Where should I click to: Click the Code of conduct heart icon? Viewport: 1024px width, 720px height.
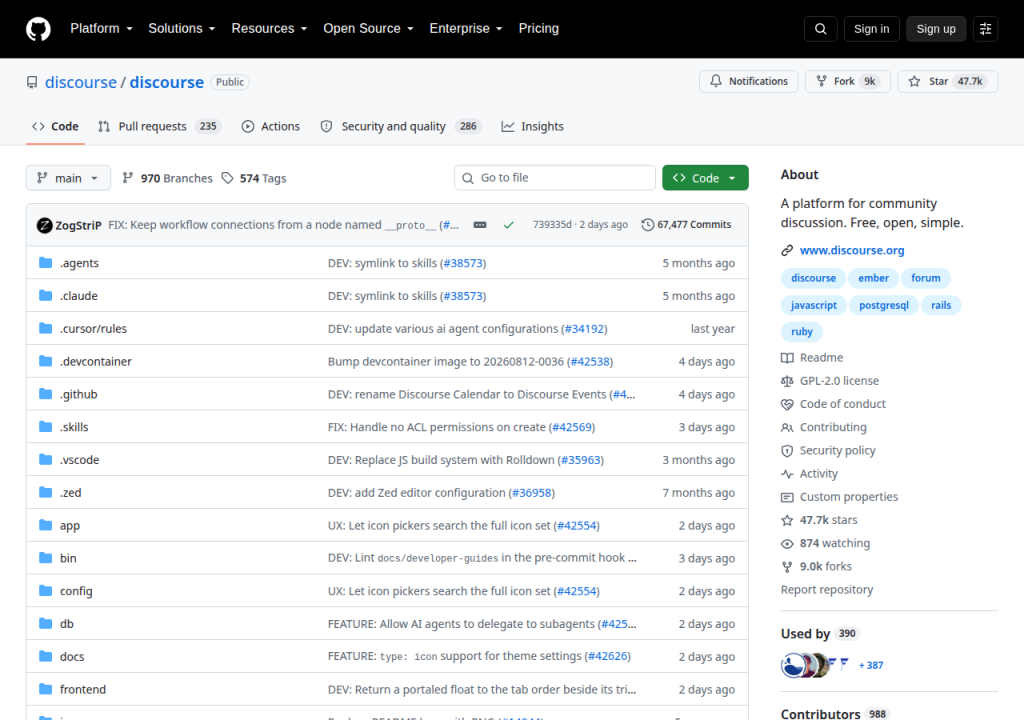pos(787,404)
